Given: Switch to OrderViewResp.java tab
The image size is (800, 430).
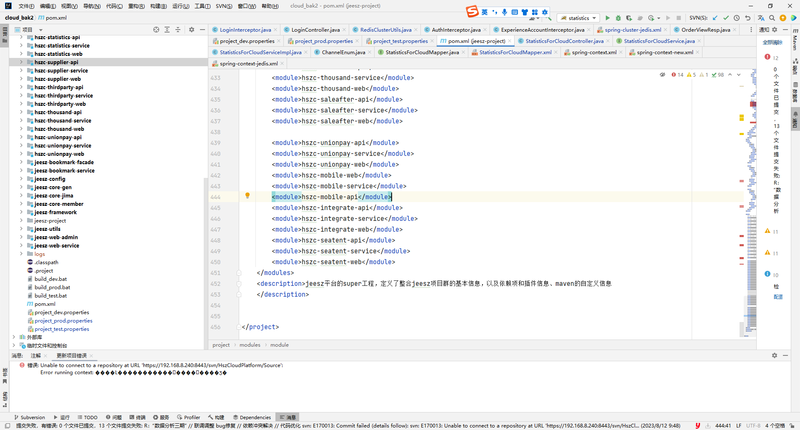Looking at the screenshot, I should [706, 30].
